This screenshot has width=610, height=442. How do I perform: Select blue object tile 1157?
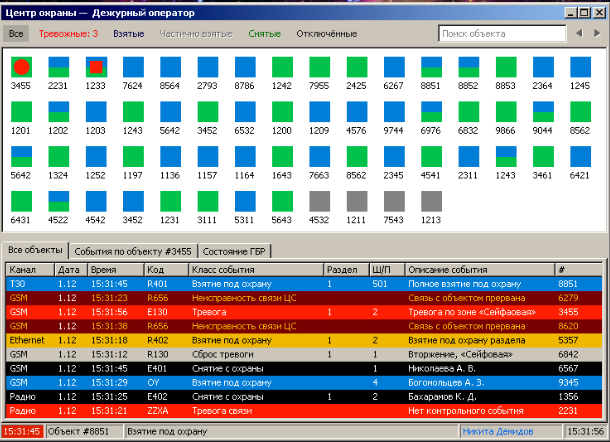click(x=208, y=156)
